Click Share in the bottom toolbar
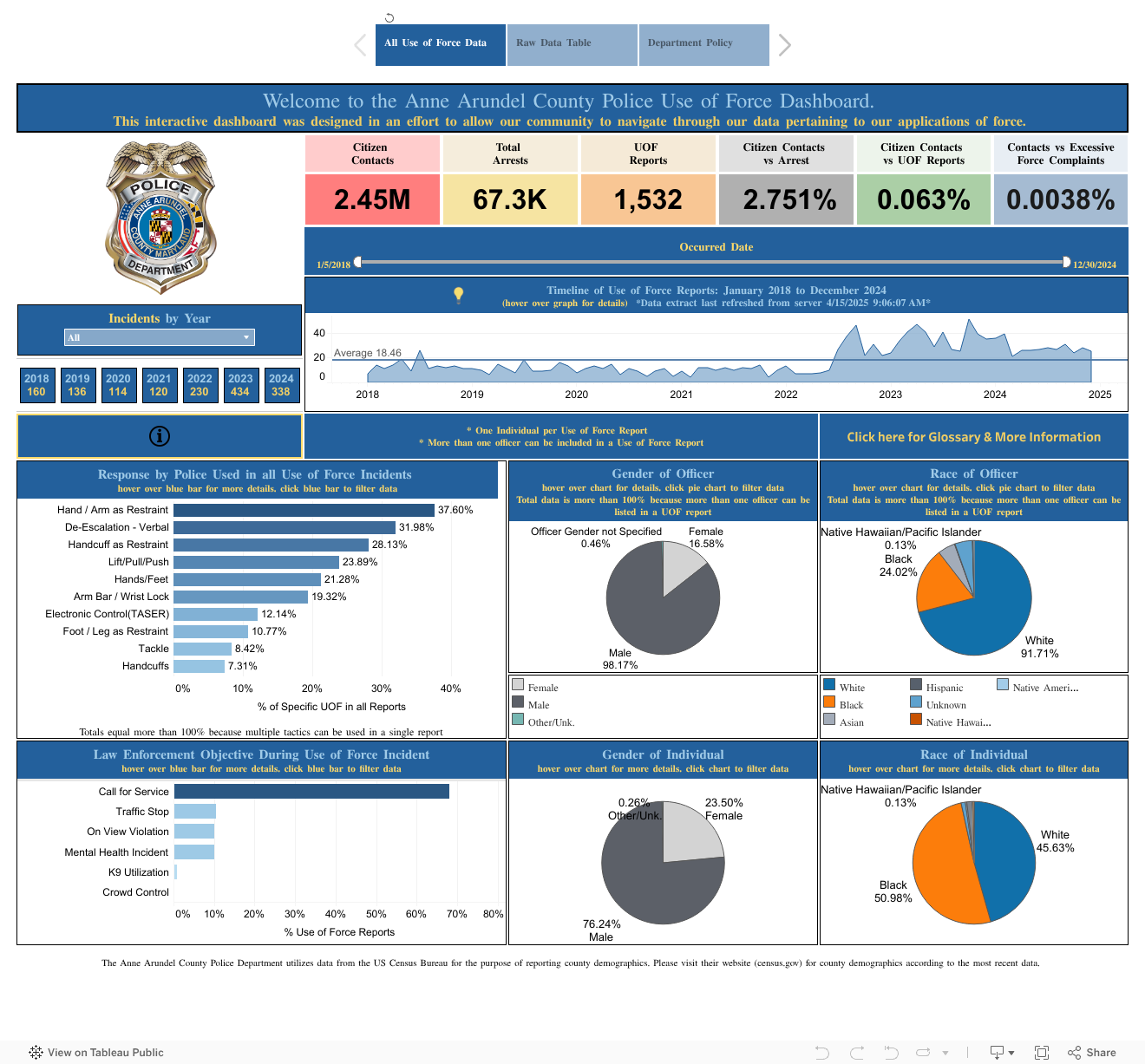This screenshot has height=1064, width=1145. pos(1092,1053)
